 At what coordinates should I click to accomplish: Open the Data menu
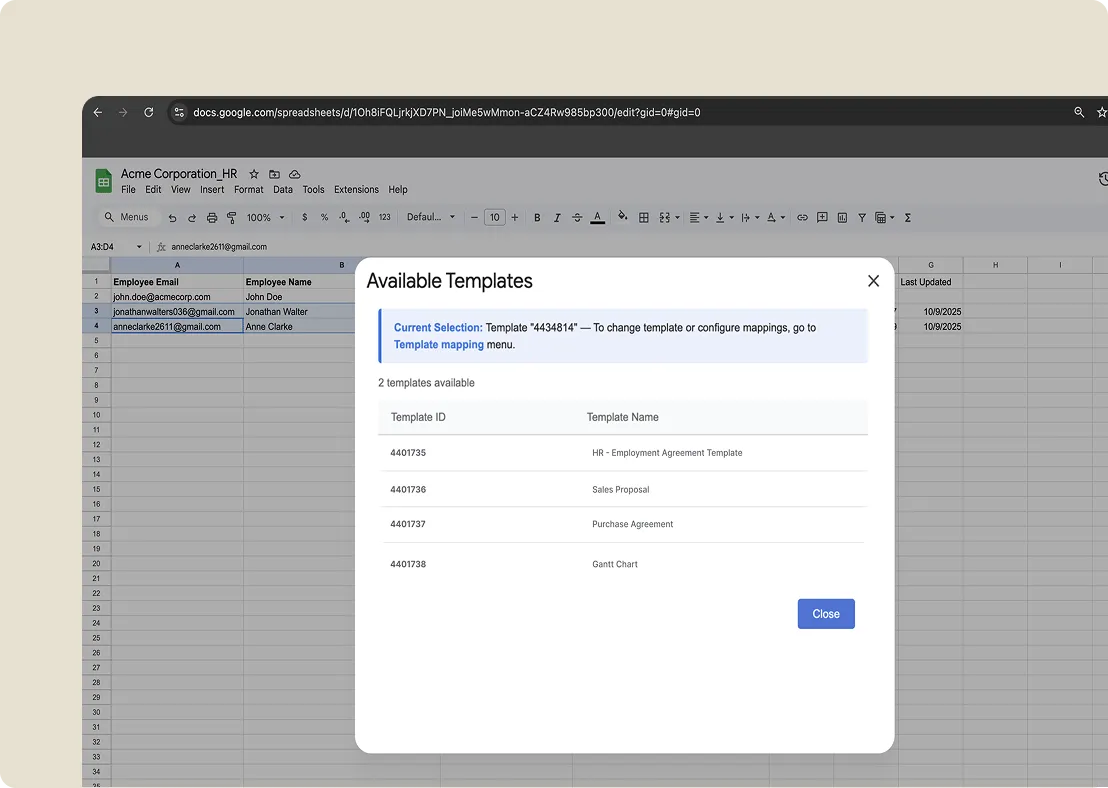pos(283,189)
